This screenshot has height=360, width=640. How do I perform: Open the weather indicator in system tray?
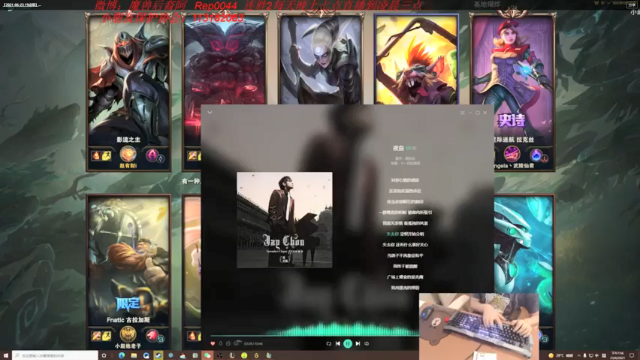tap(562, 356)
